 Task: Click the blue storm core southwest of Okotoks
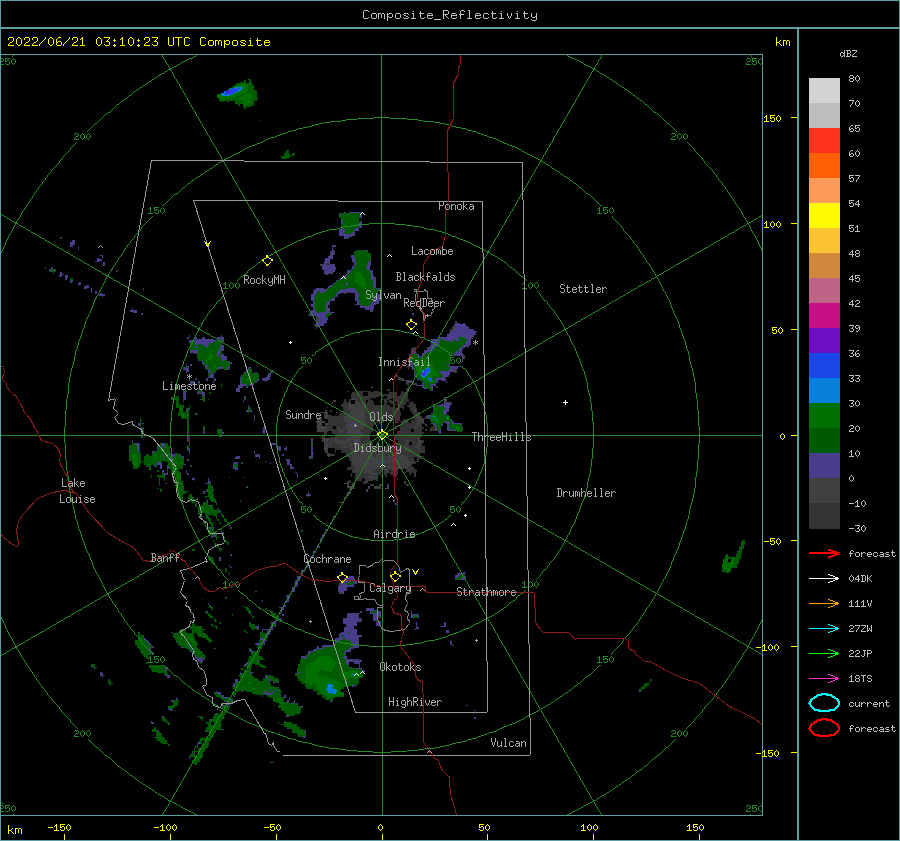[331, 688]
